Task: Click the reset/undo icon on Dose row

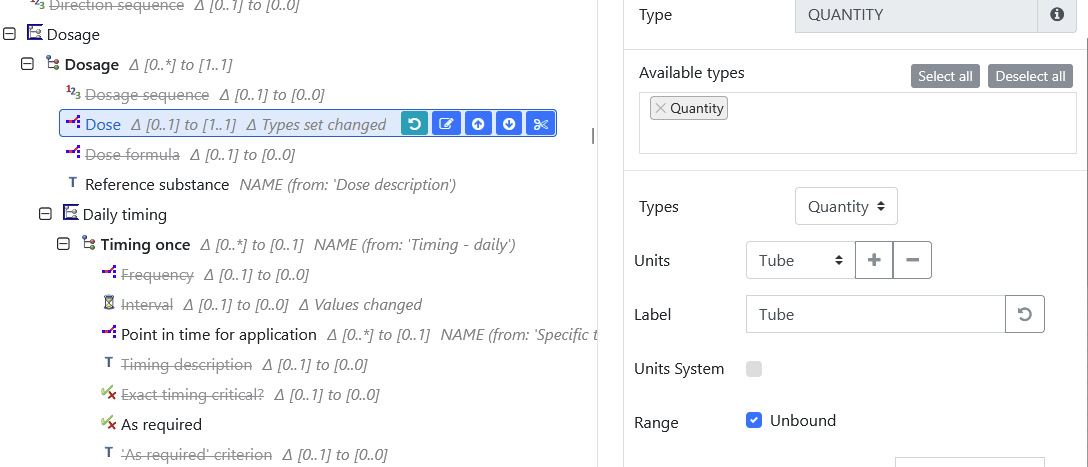Action: 415,124
